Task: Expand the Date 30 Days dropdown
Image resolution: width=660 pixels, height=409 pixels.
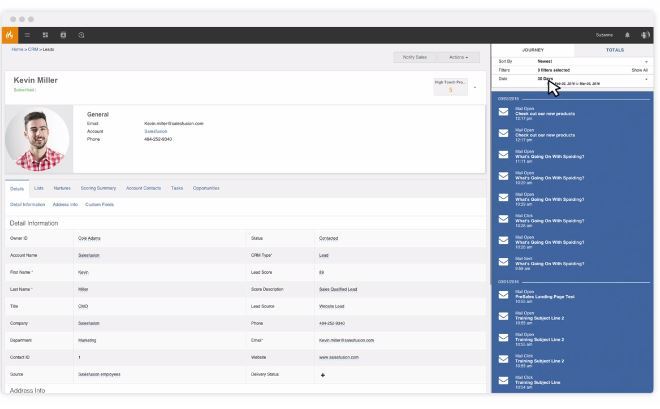Action: click(646, 78)
